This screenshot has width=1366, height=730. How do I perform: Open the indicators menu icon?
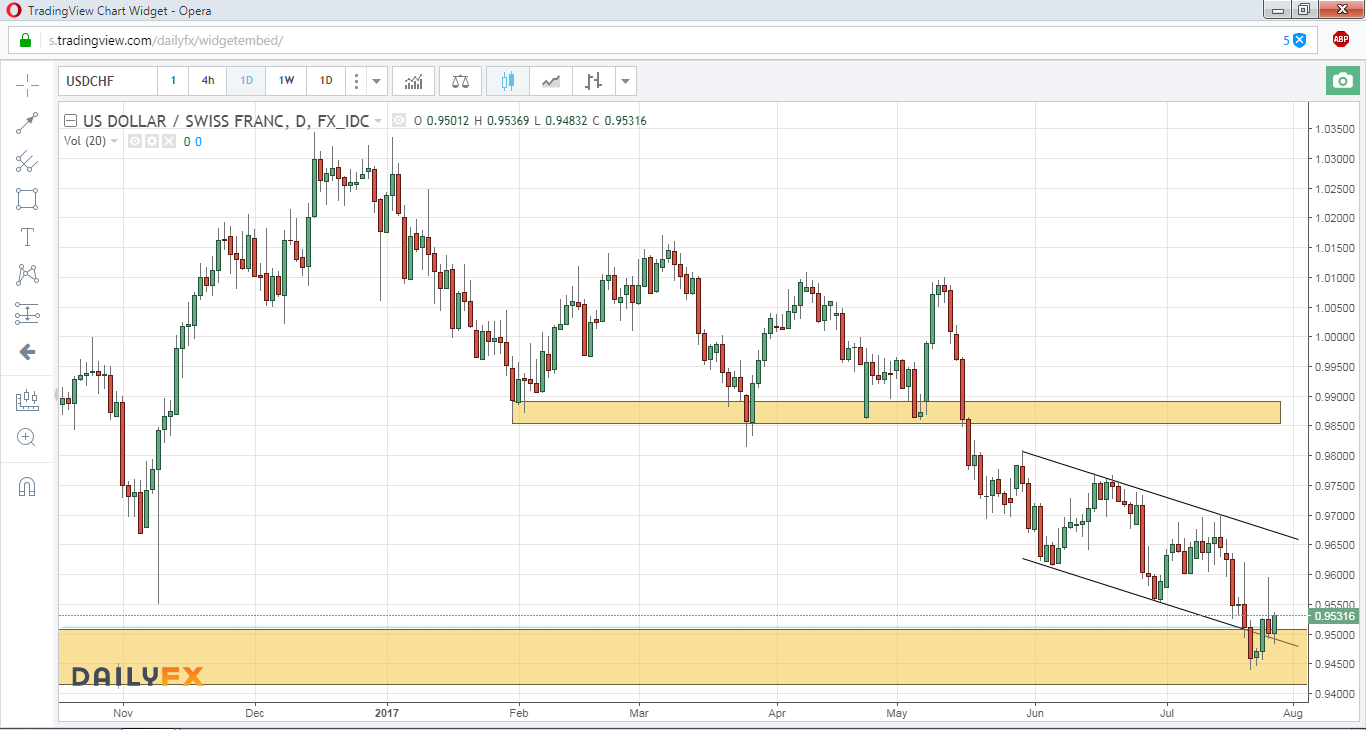coord(413,81)
